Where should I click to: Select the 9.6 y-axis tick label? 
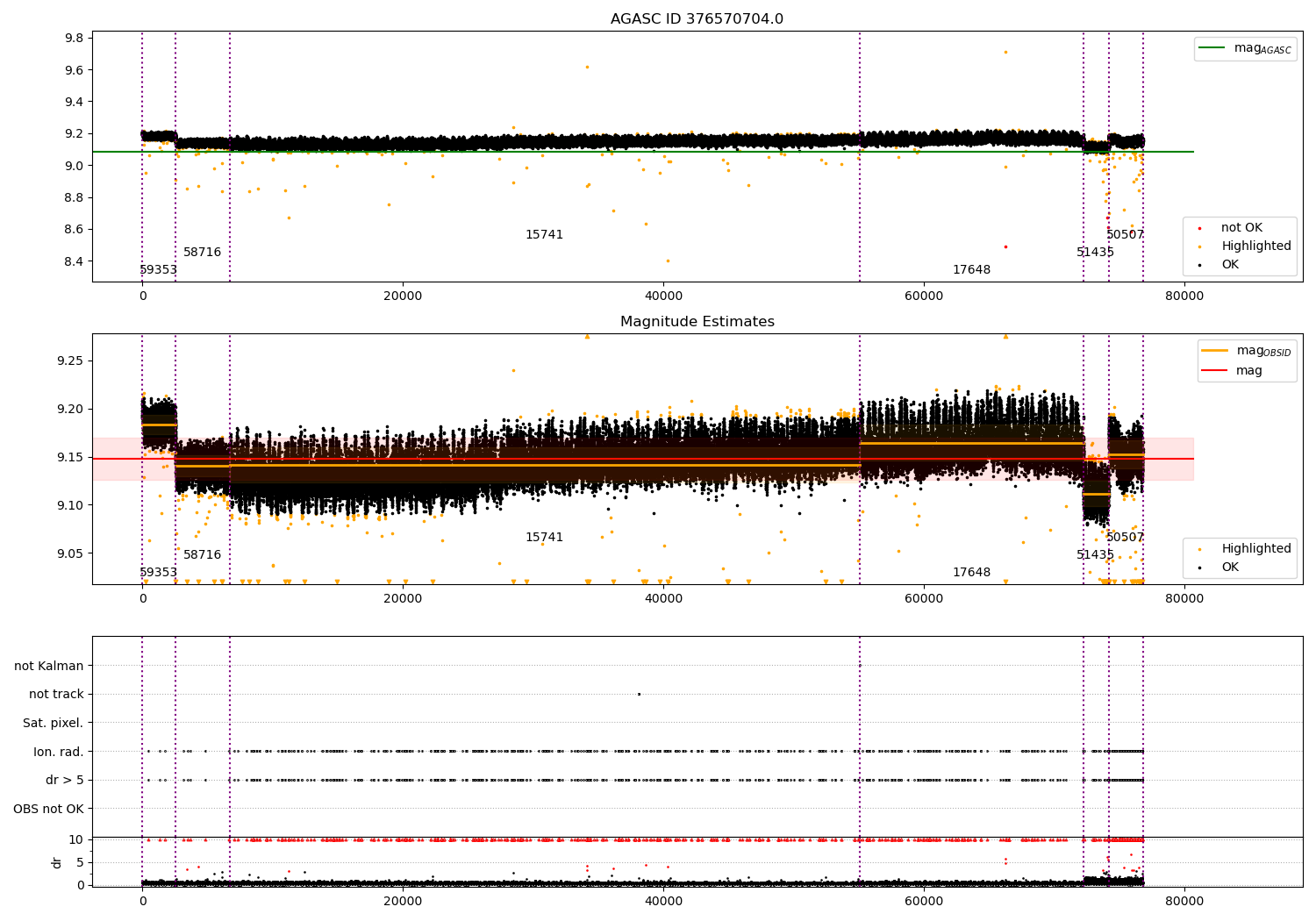point(75,70)
